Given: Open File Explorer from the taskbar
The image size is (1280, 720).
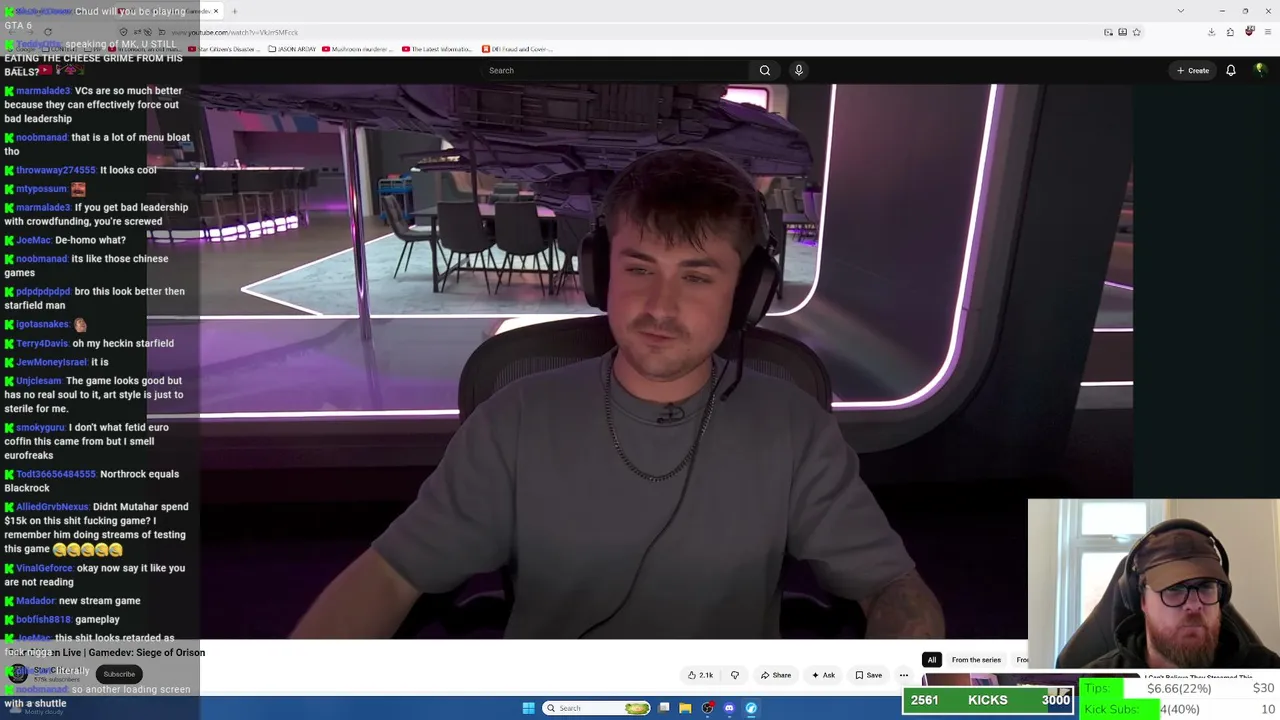Looking at the screenshot, I should tap(685, 708).
